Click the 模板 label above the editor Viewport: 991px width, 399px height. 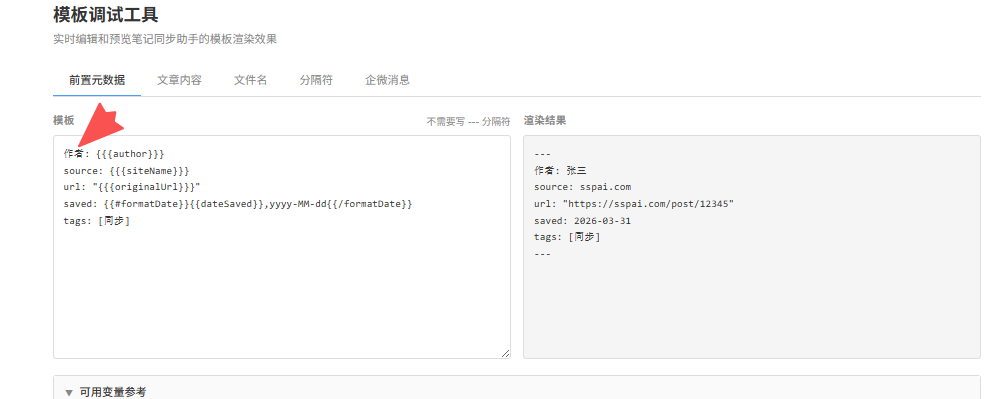(x=63, y=120)
